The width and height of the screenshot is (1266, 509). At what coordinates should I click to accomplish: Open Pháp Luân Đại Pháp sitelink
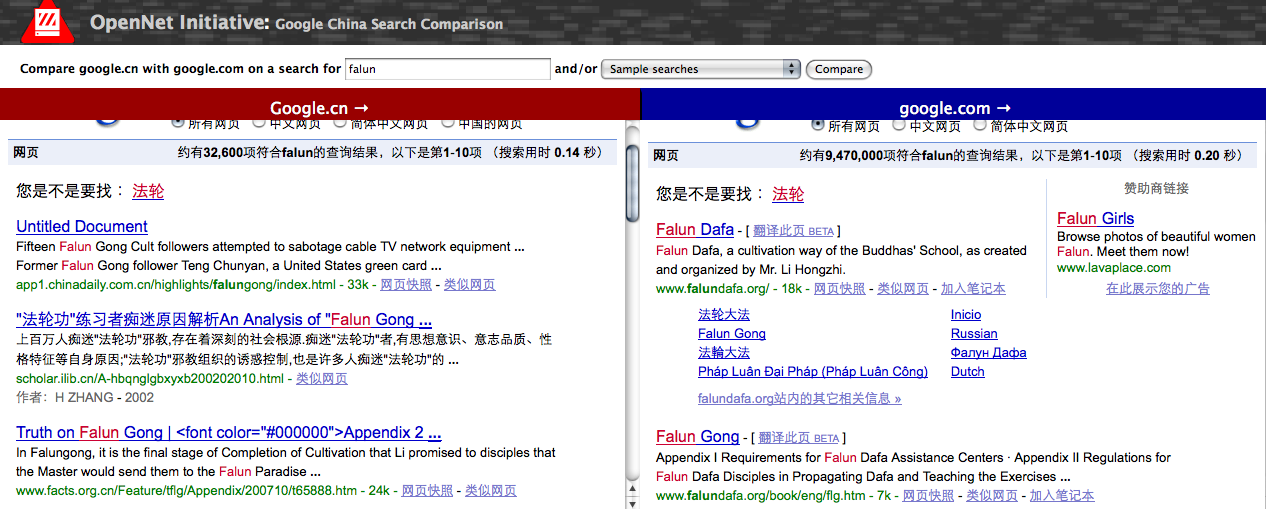813,372
